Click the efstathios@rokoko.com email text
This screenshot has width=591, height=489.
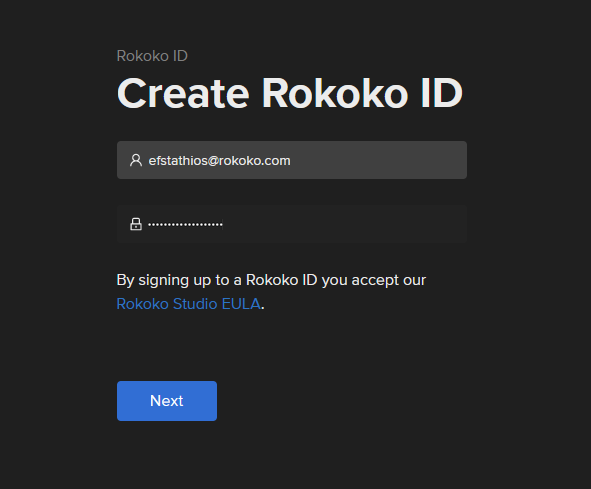click(219, 161)
